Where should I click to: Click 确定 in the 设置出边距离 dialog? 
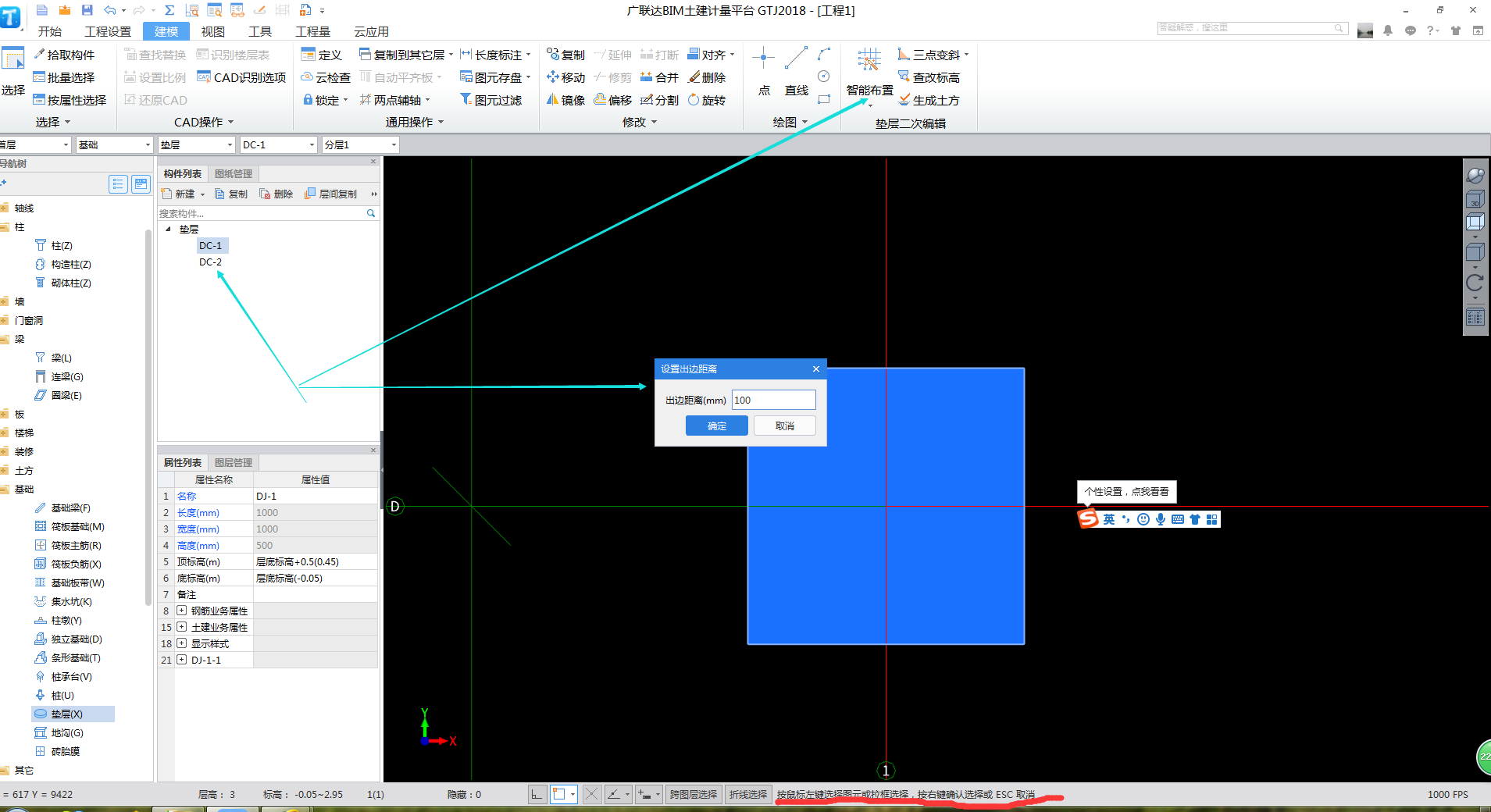click(x=717, y=426)
